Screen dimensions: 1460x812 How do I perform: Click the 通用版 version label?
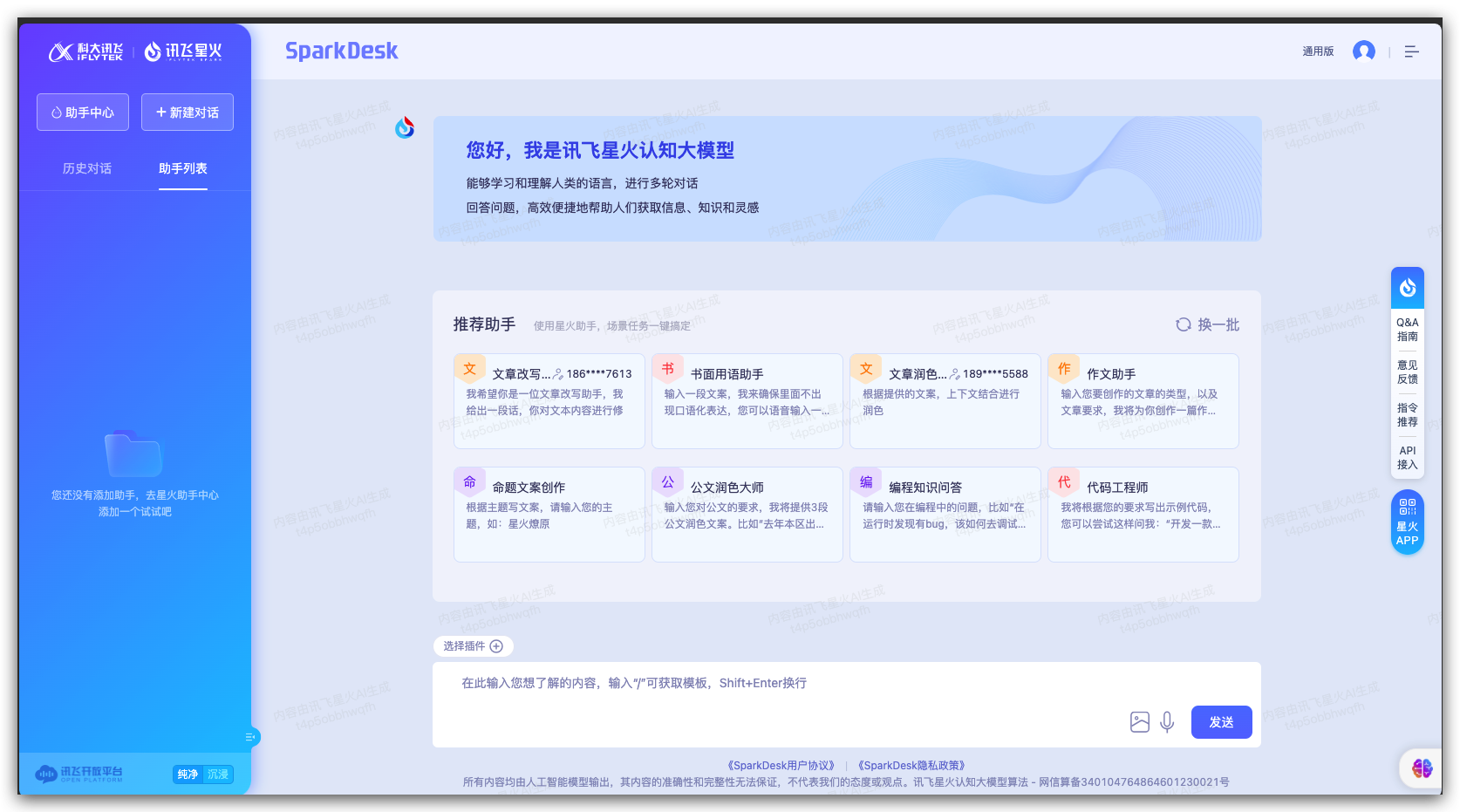(1318, 51)
